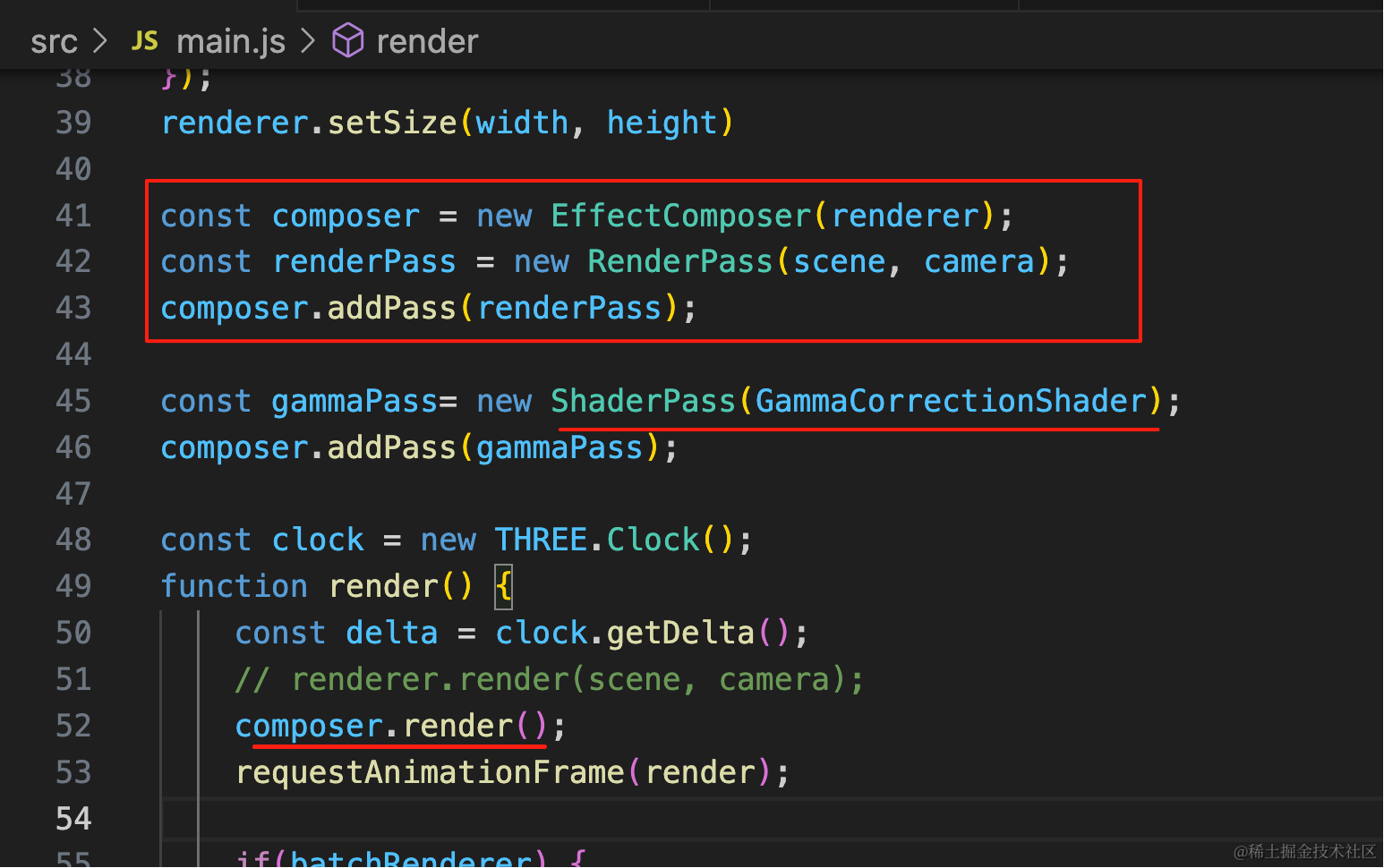The image size is (1384, 868).
Task: Click the JS file type icon
Action: click(x=144, y=41)
